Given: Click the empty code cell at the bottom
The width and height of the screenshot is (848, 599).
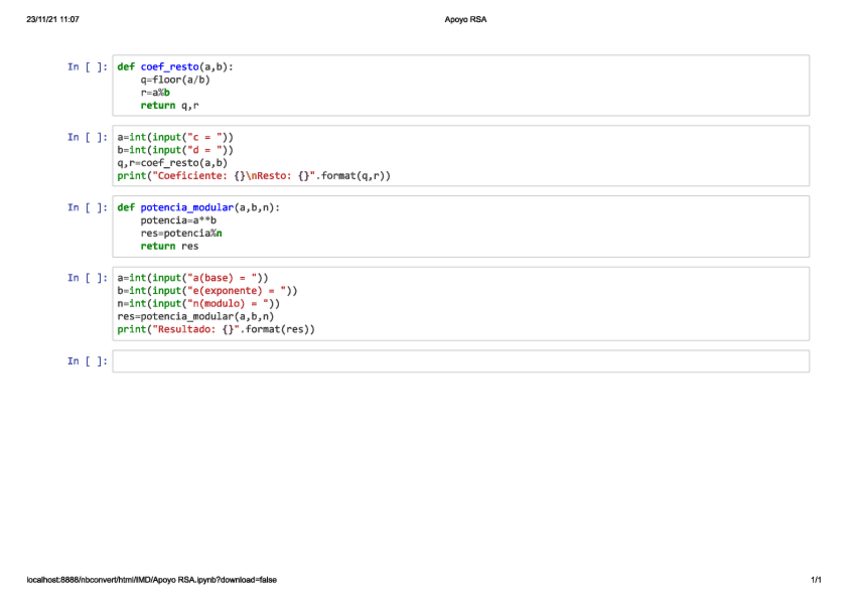Looking at the screenshot, I should [460, 361].
